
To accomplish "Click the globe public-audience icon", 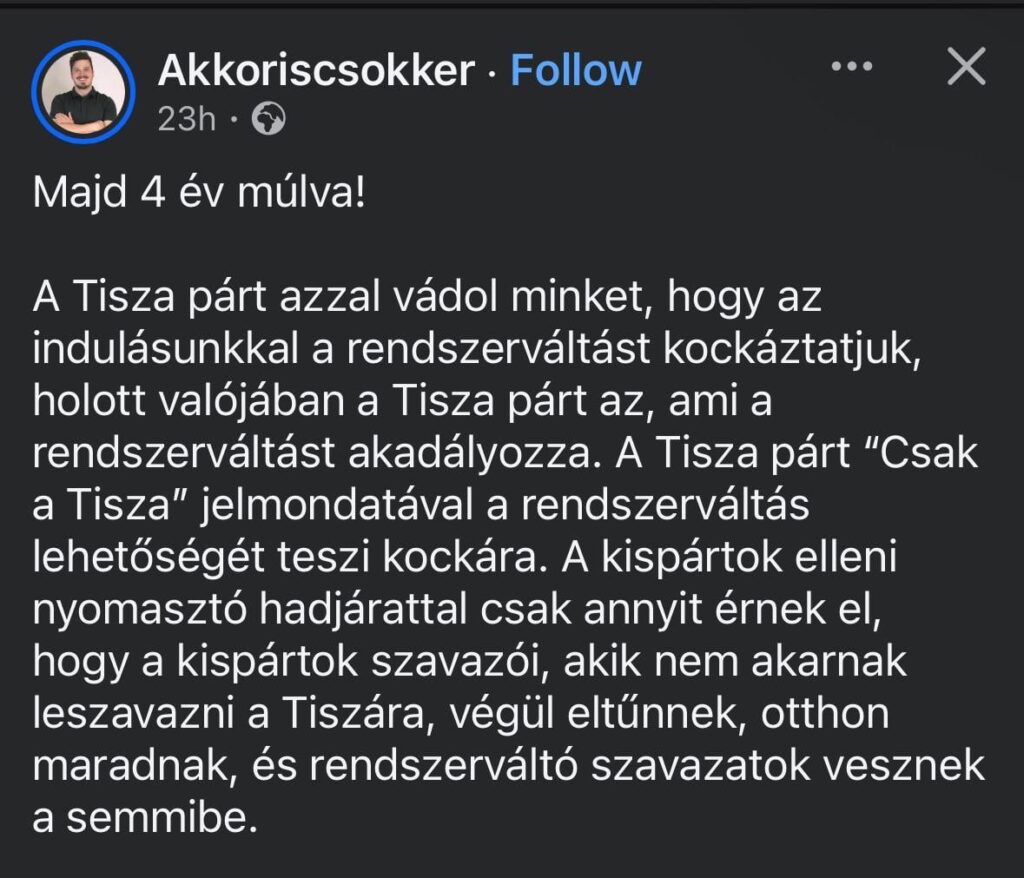I will coord(268,120).
